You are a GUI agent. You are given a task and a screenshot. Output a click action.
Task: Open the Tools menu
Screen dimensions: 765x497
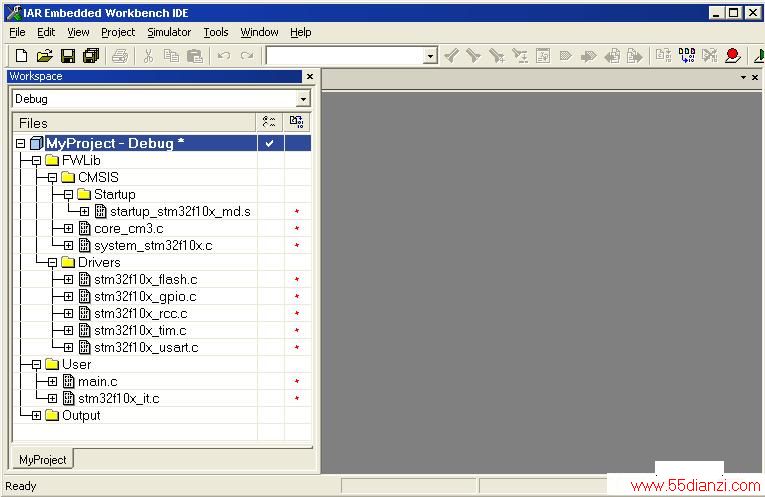pos(216,32)
